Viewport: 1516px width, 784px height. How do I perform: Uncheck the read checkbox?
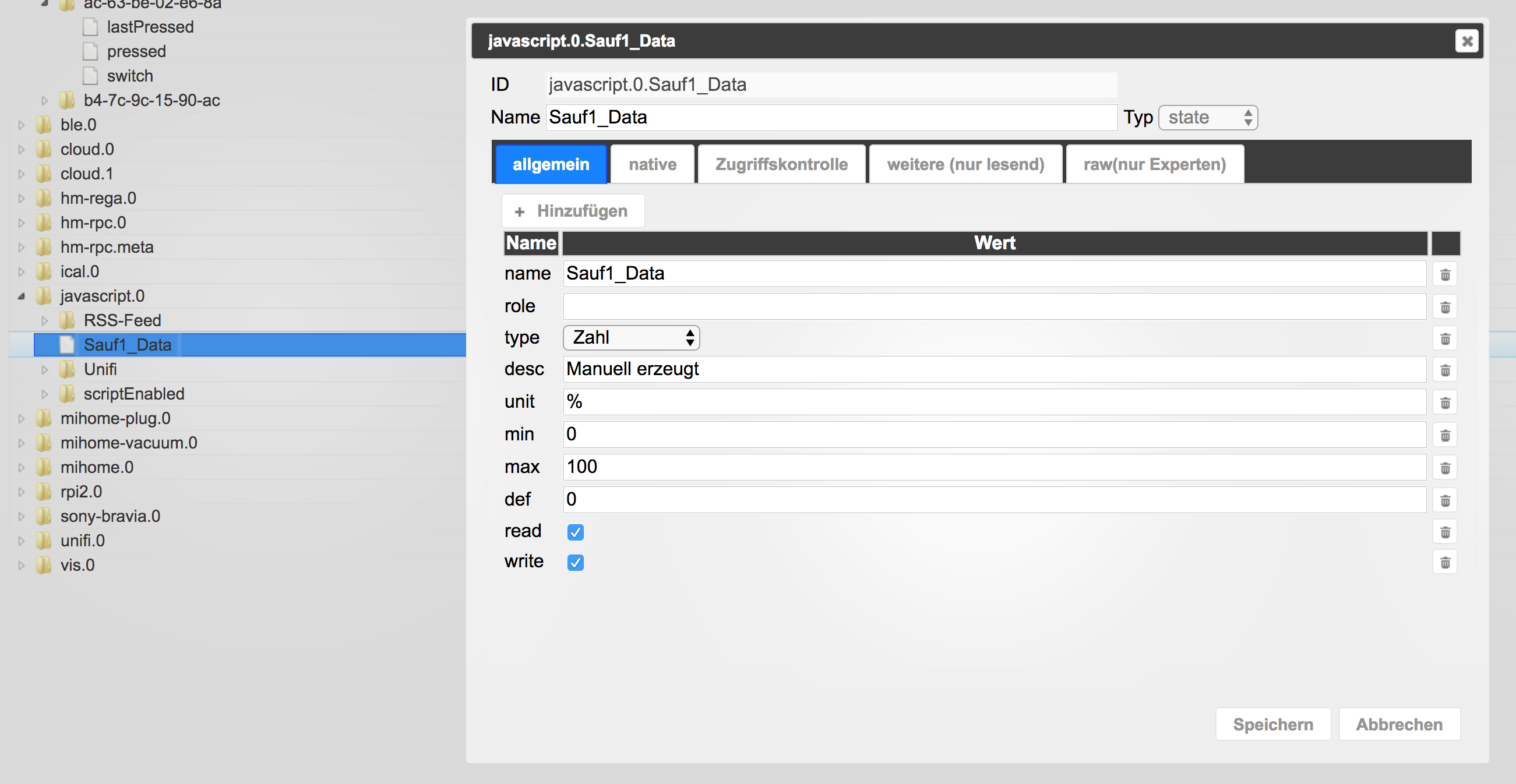coord(575,532)
